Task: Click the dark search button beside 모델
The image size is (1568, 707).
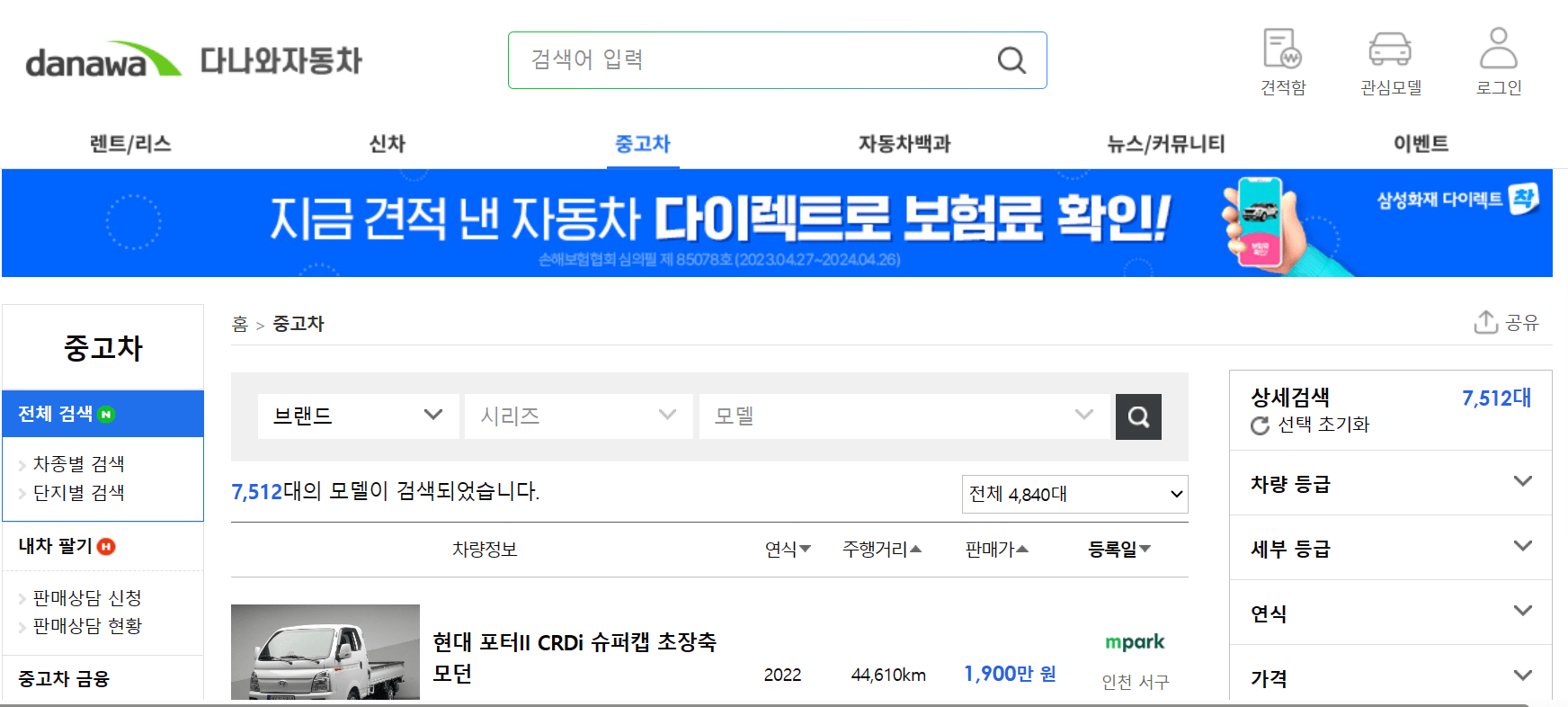Action: pos(1138,416)
